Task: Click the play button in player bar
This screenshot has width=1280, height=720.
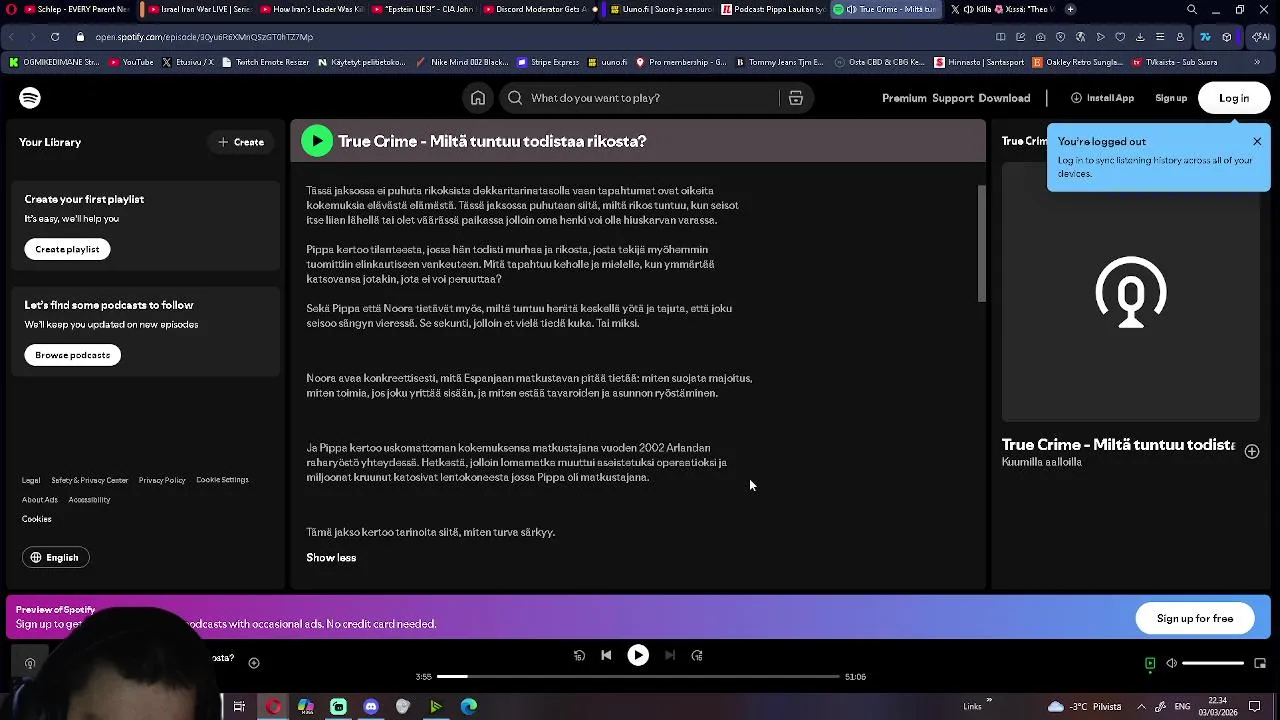Action: click(x=638, y=655)
